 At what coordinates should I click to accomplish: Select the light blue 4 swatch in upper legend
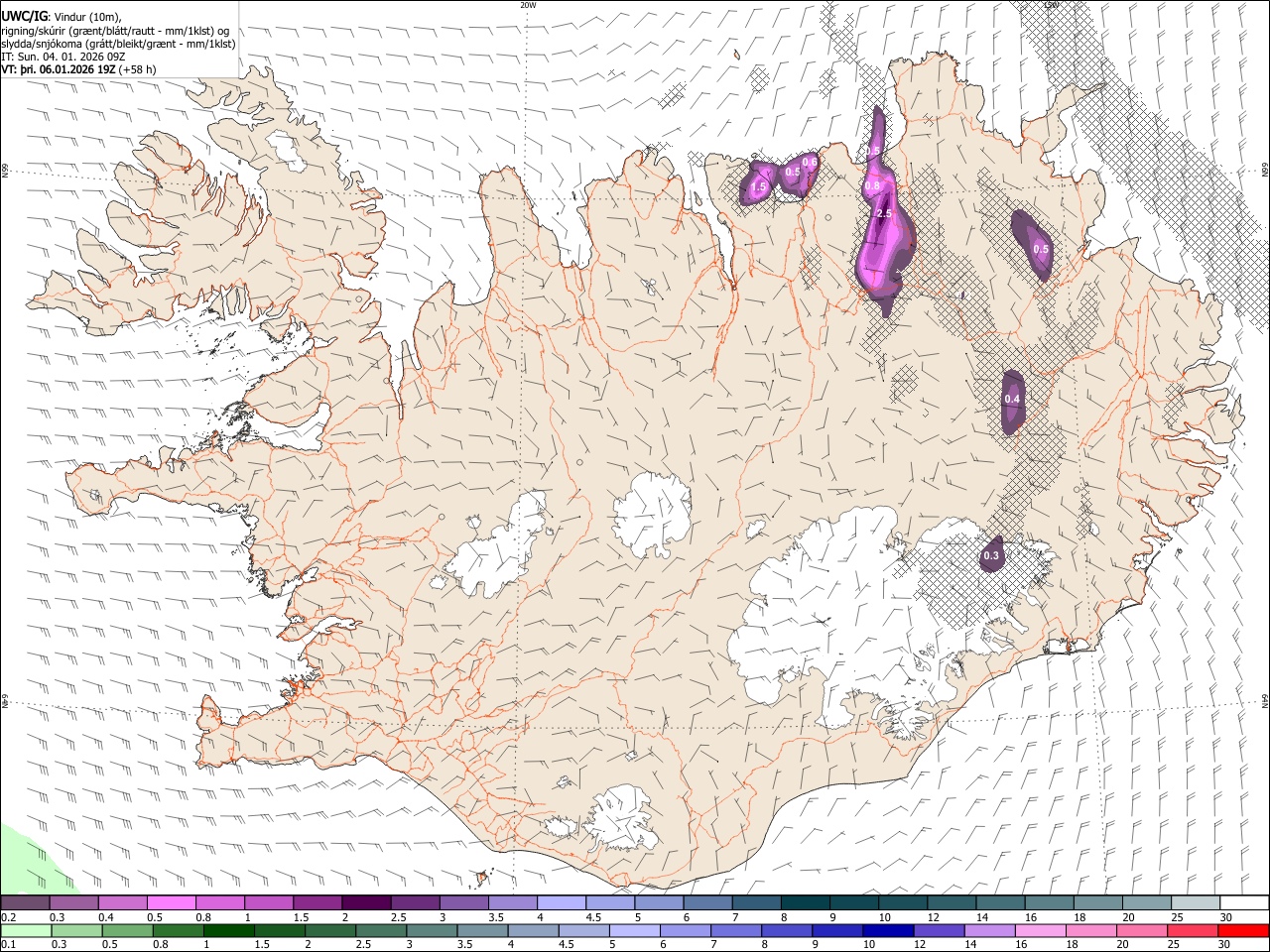[x=561, y=902]
